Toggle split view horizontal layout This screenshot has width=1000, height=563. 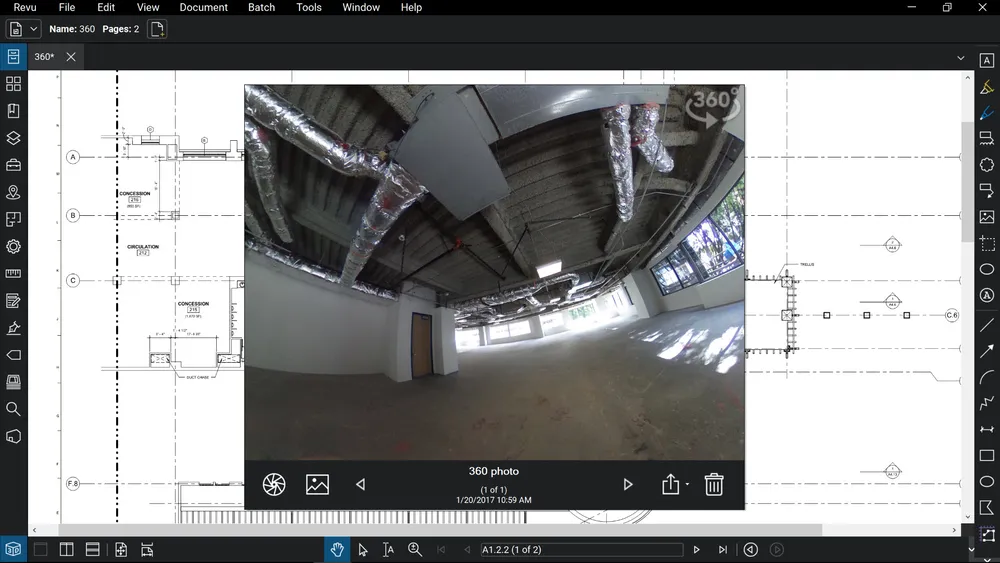[x=92, y=550]
